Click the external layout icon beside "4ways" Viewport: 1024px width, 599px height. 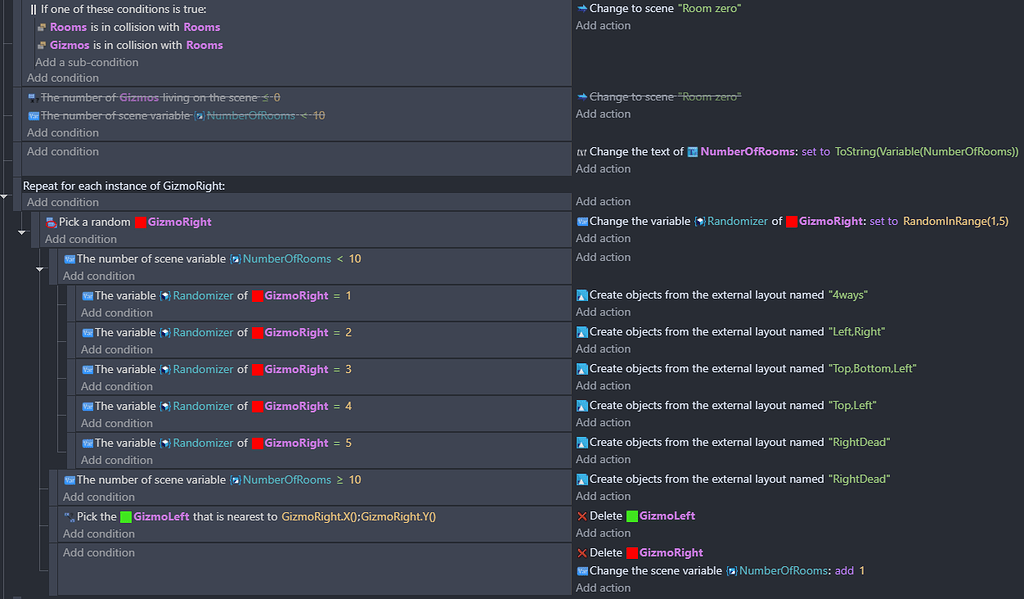click(x=583, y=295)
